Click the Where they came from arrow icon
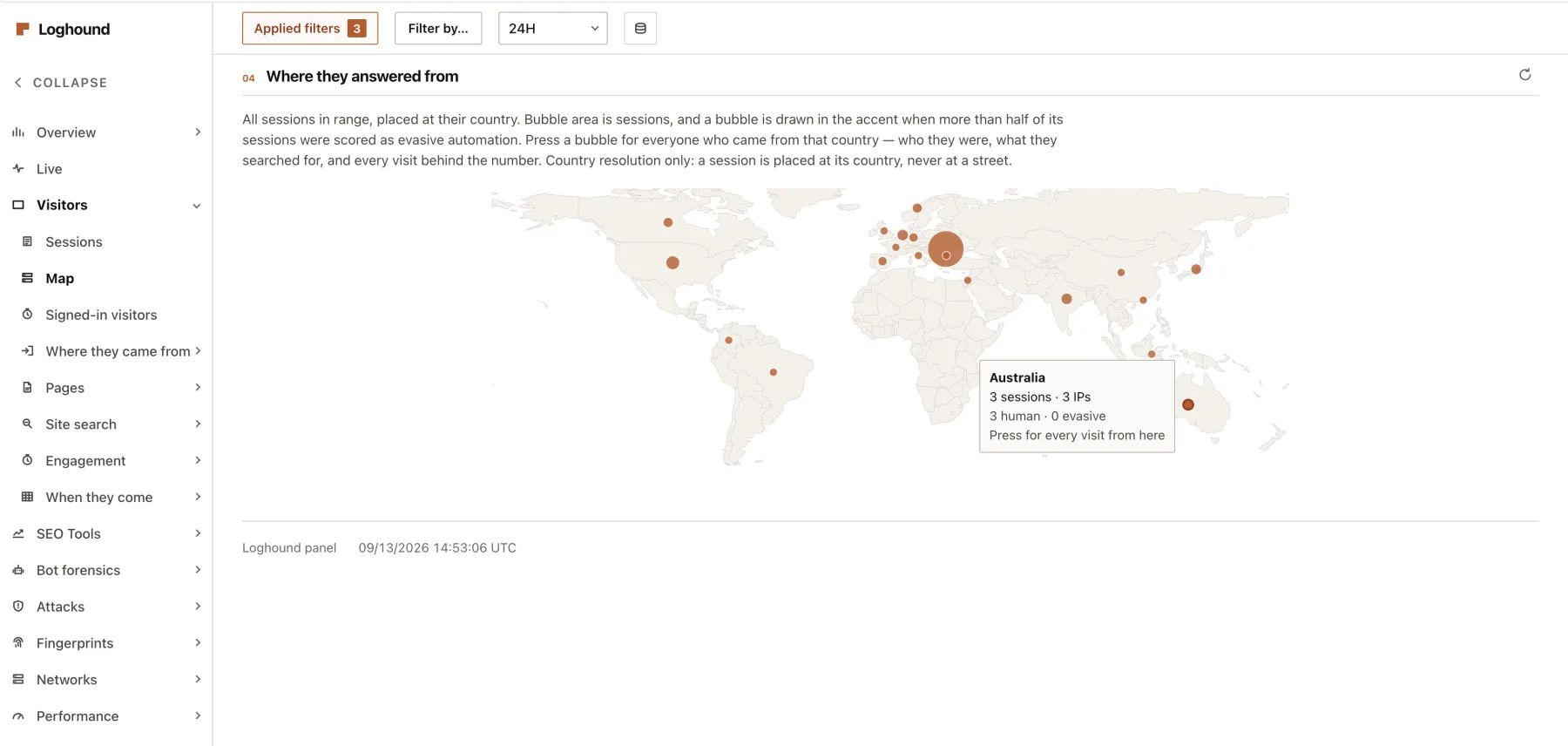This screenshot has width=1568, height=746. point(27,351)
